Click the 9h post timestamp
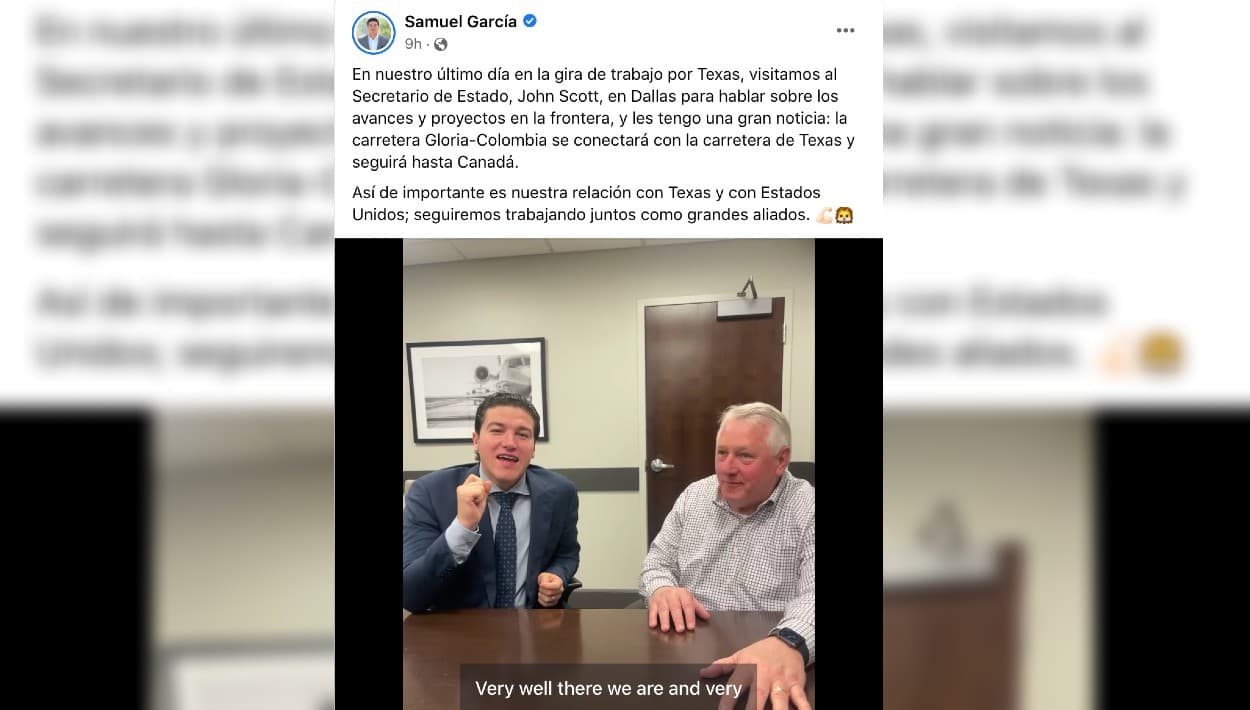Screen dimensions: 1250x710 (412, 44)
